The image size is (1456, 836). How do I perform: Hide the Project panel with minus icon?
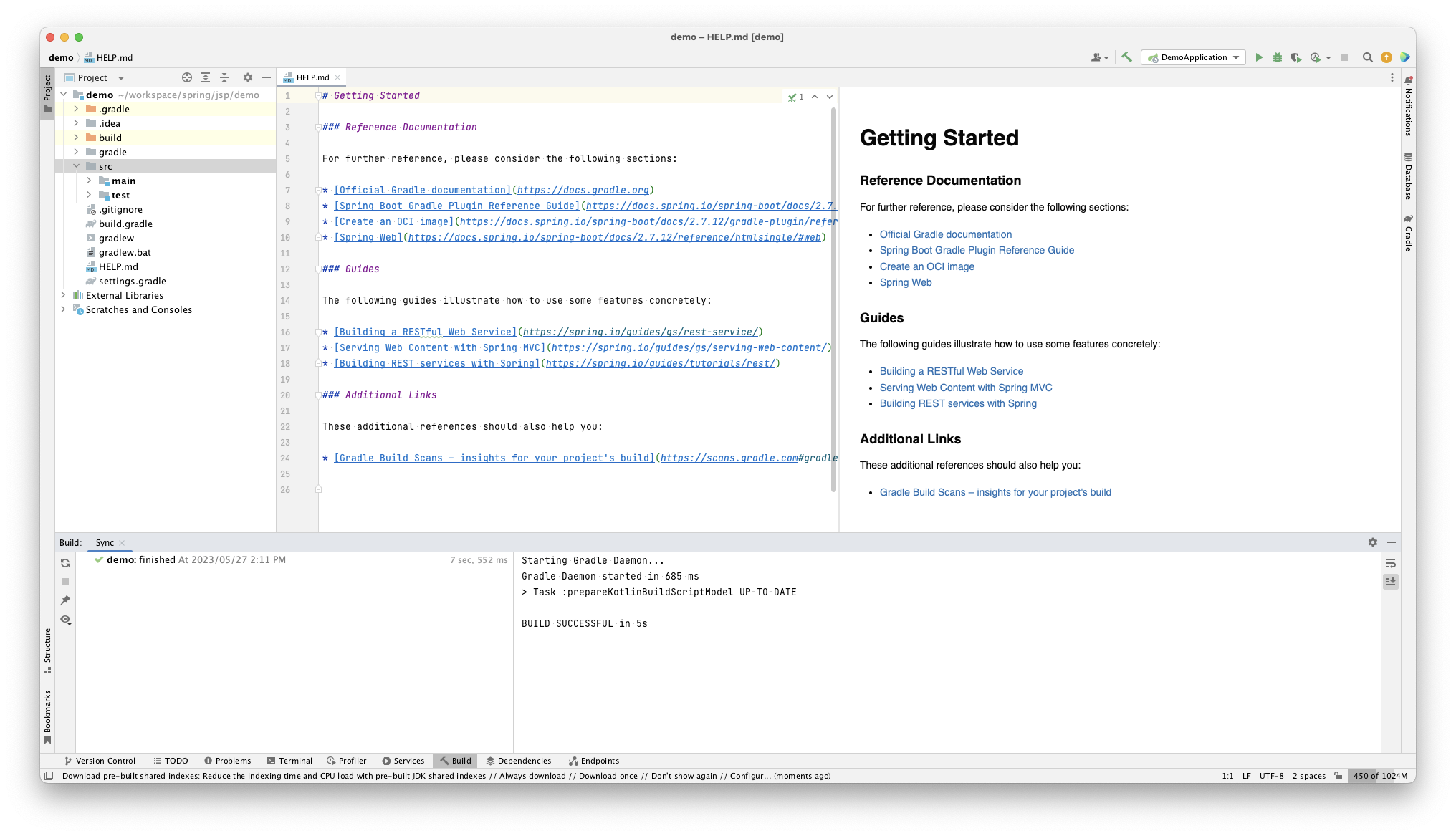267,77
